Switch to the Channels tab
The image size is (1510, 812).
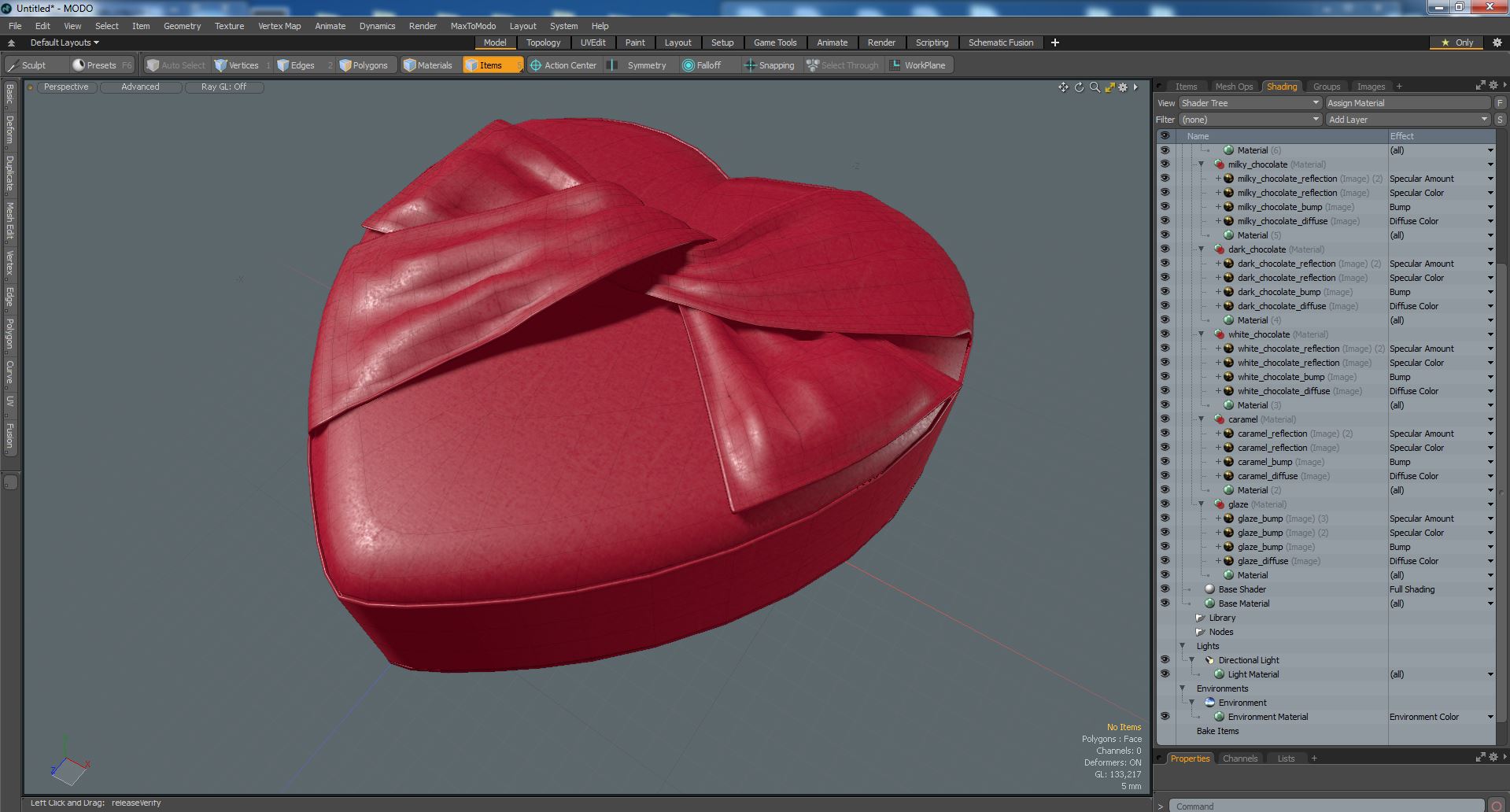(x=1240, y=758)
